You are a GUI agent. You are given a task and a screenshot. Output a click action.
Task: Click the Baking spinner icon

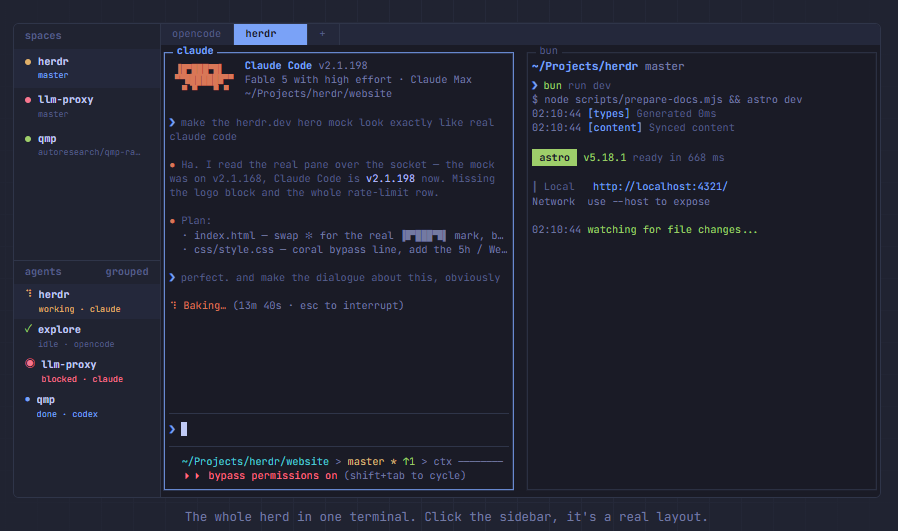click(174, 305)
